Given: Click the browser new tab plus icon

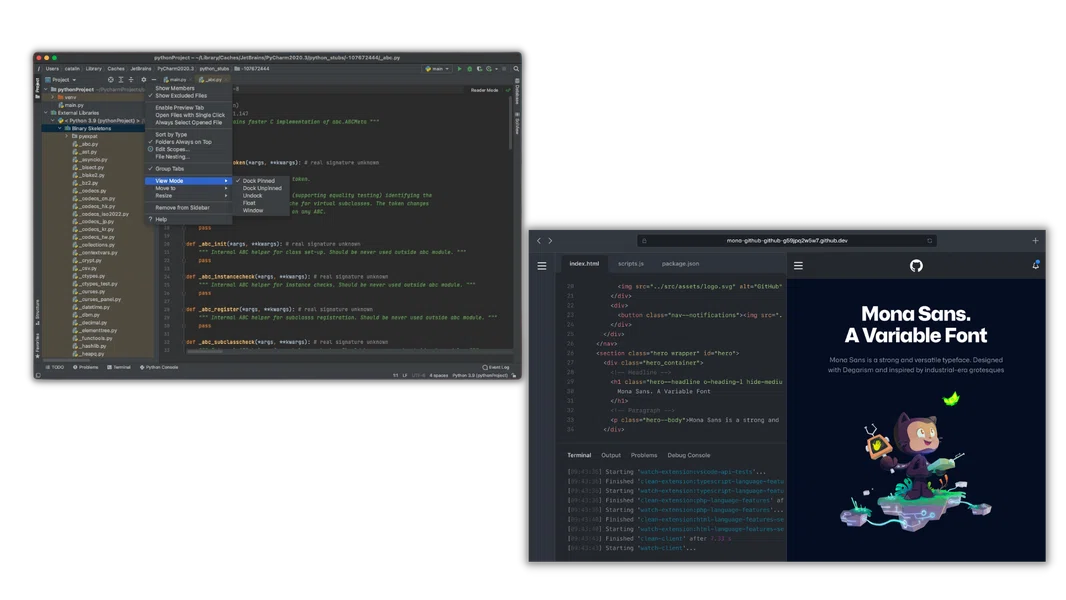Looking at the screenshot, I should [x=1035, y=241].
